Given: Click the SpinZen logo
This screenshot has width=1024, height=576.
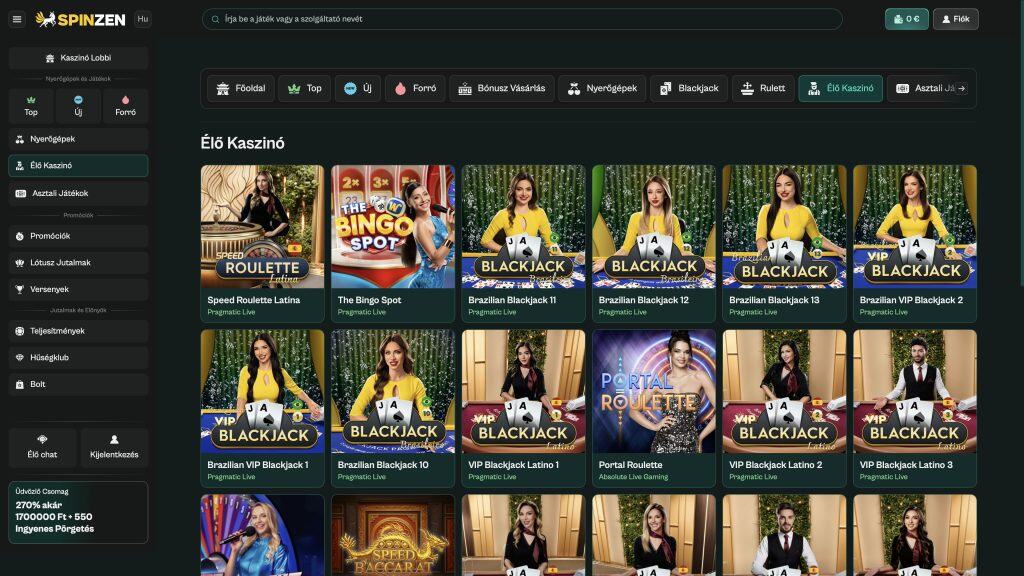Looking at the screenshot, I should (x=81, y=19).
